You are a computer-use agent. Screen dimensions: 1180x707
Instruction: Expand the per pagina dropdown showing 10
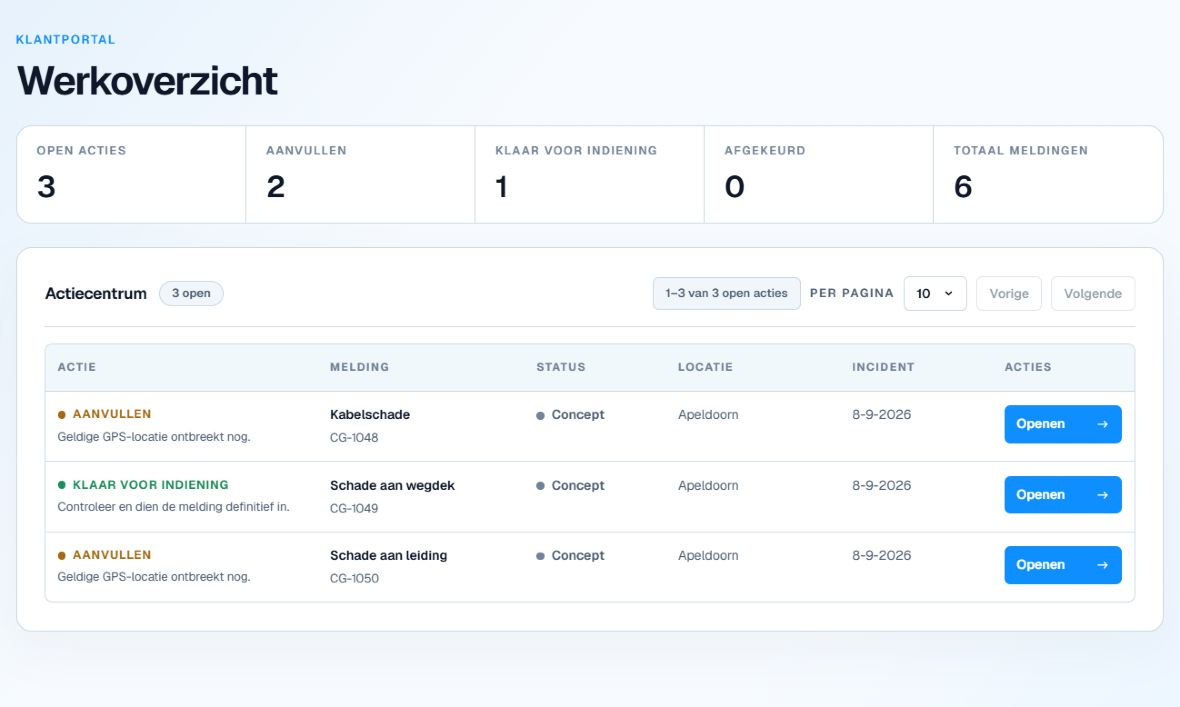(x=935, y=294)
